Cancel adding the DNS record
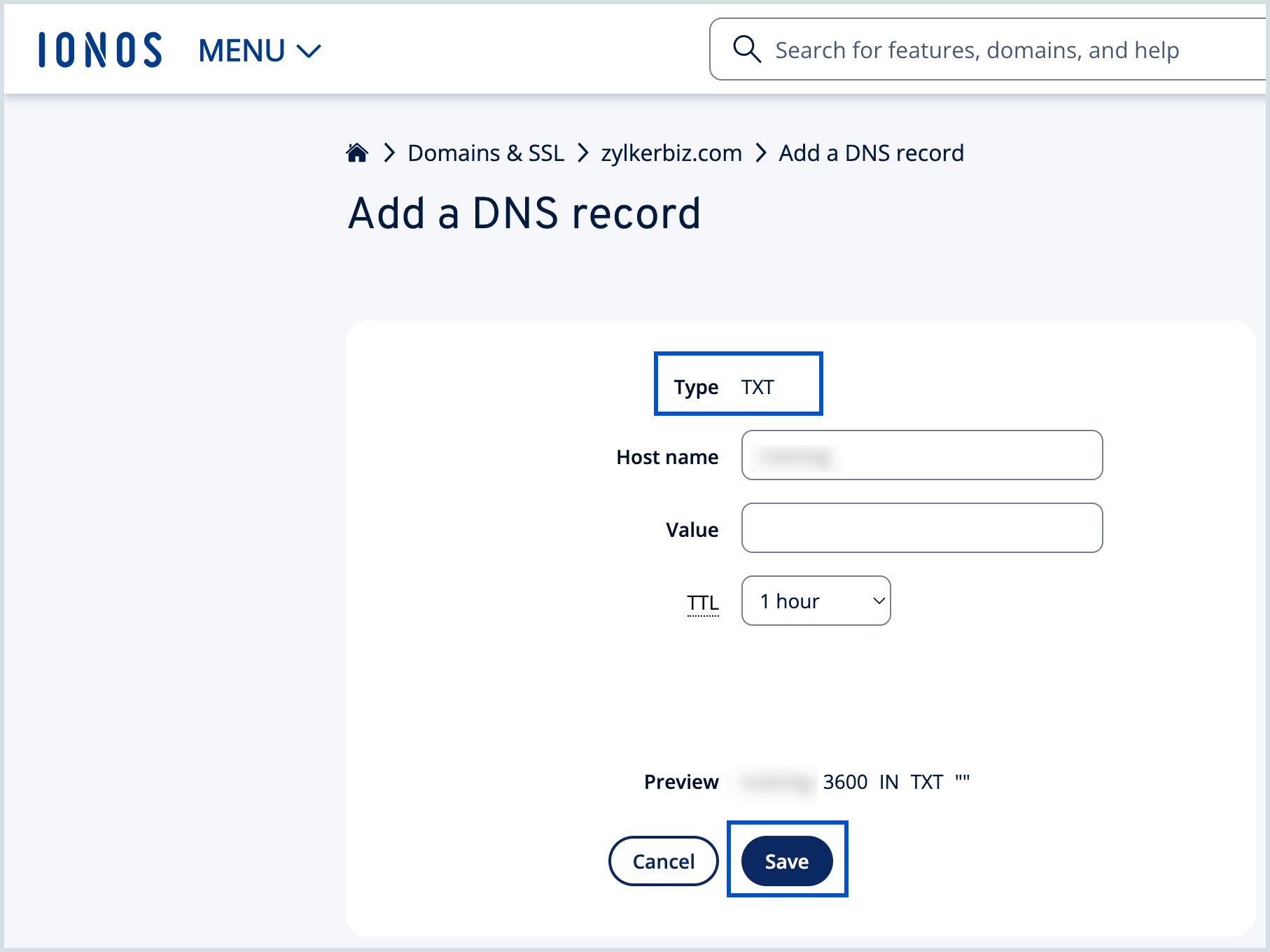The width and height of the screenshot is (1270, 952). pos(664,861)
